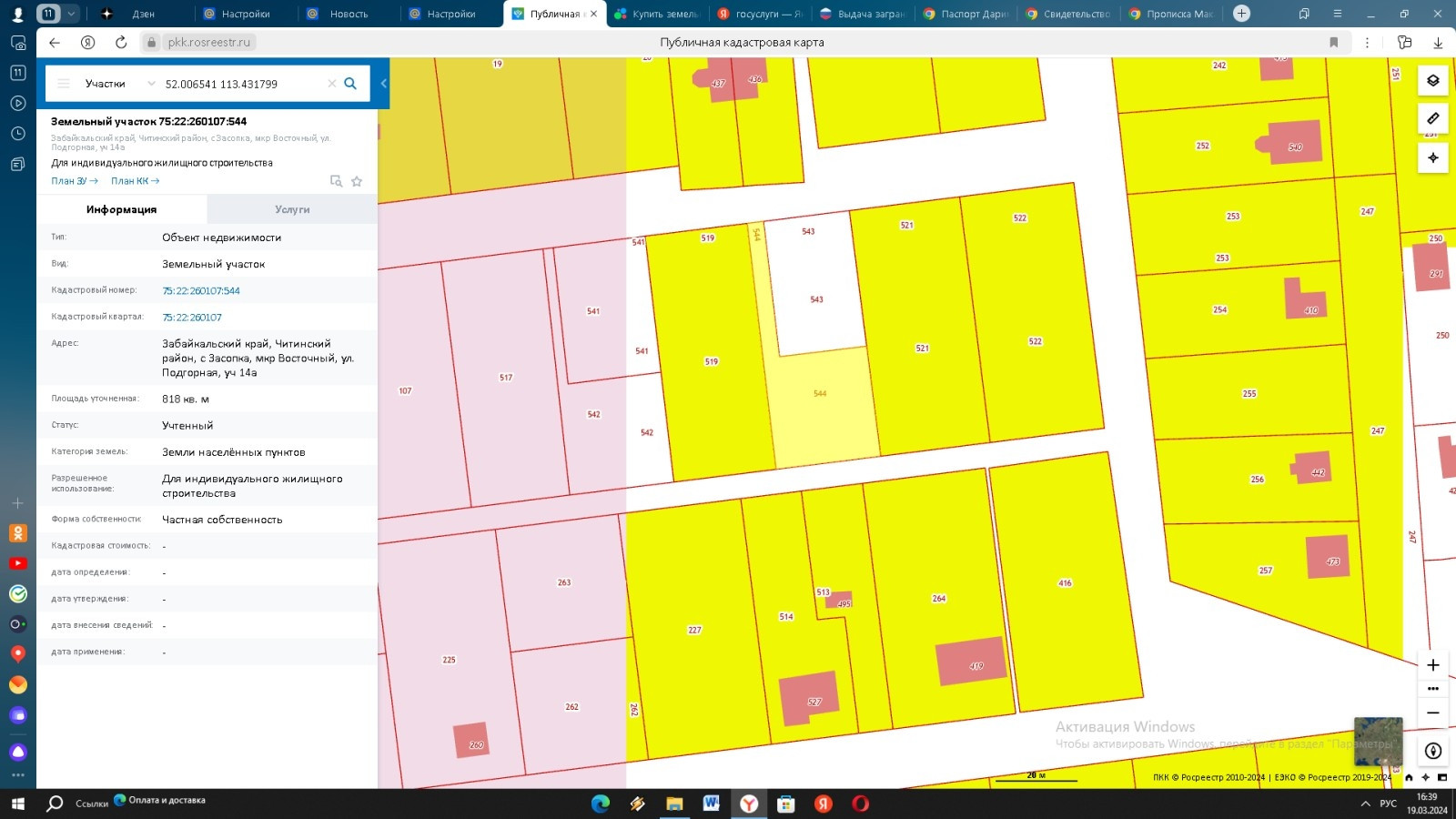
Task: Click the search magnifier button
Action: click(x=350, y=84)
